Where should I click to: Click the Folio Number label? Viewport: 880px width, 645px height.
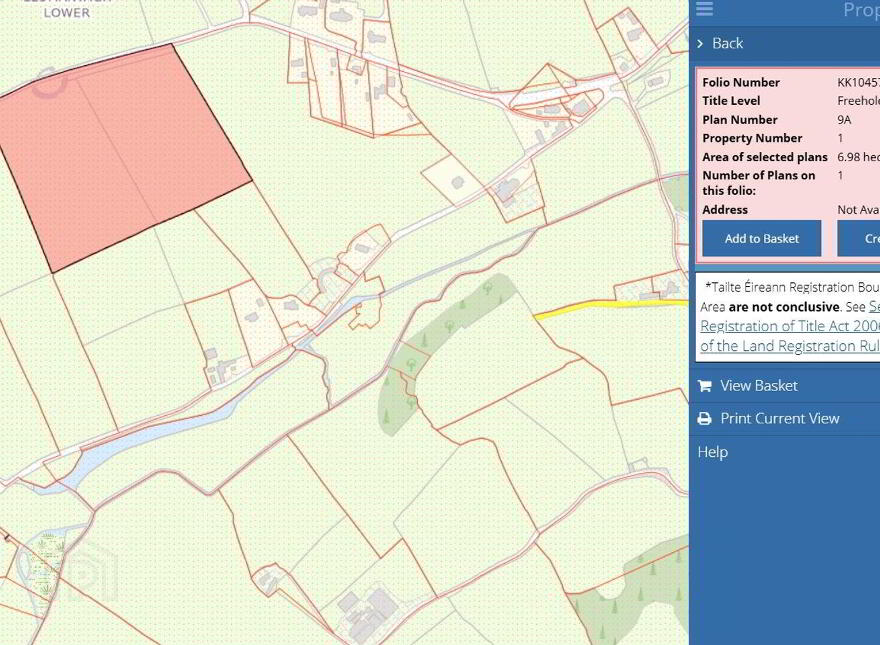[741, 83]
